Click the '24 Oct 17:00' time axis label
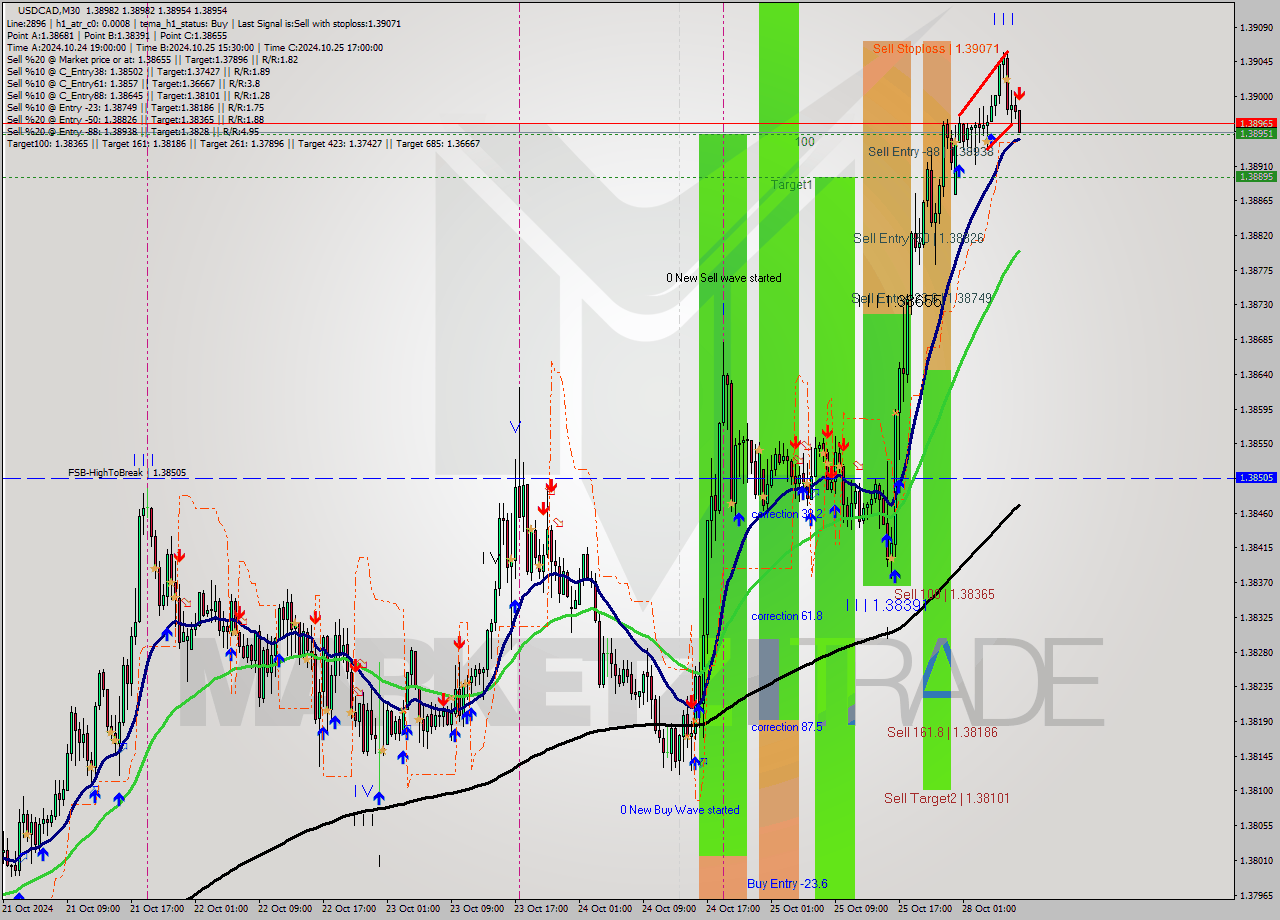The height and width of the screenshot is (920, 1280). click(733, 909)
